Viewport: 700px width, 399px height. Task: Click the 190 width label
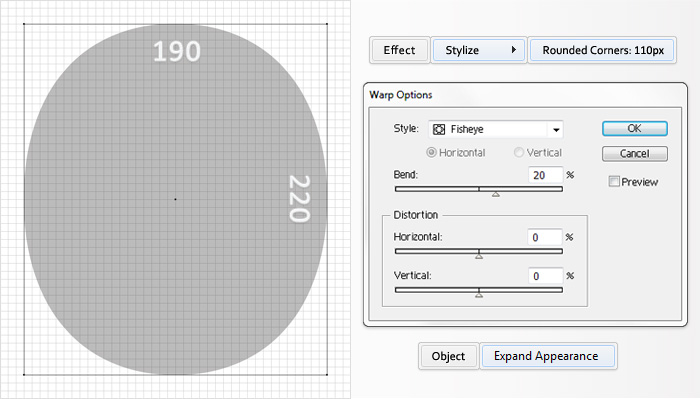177,51
